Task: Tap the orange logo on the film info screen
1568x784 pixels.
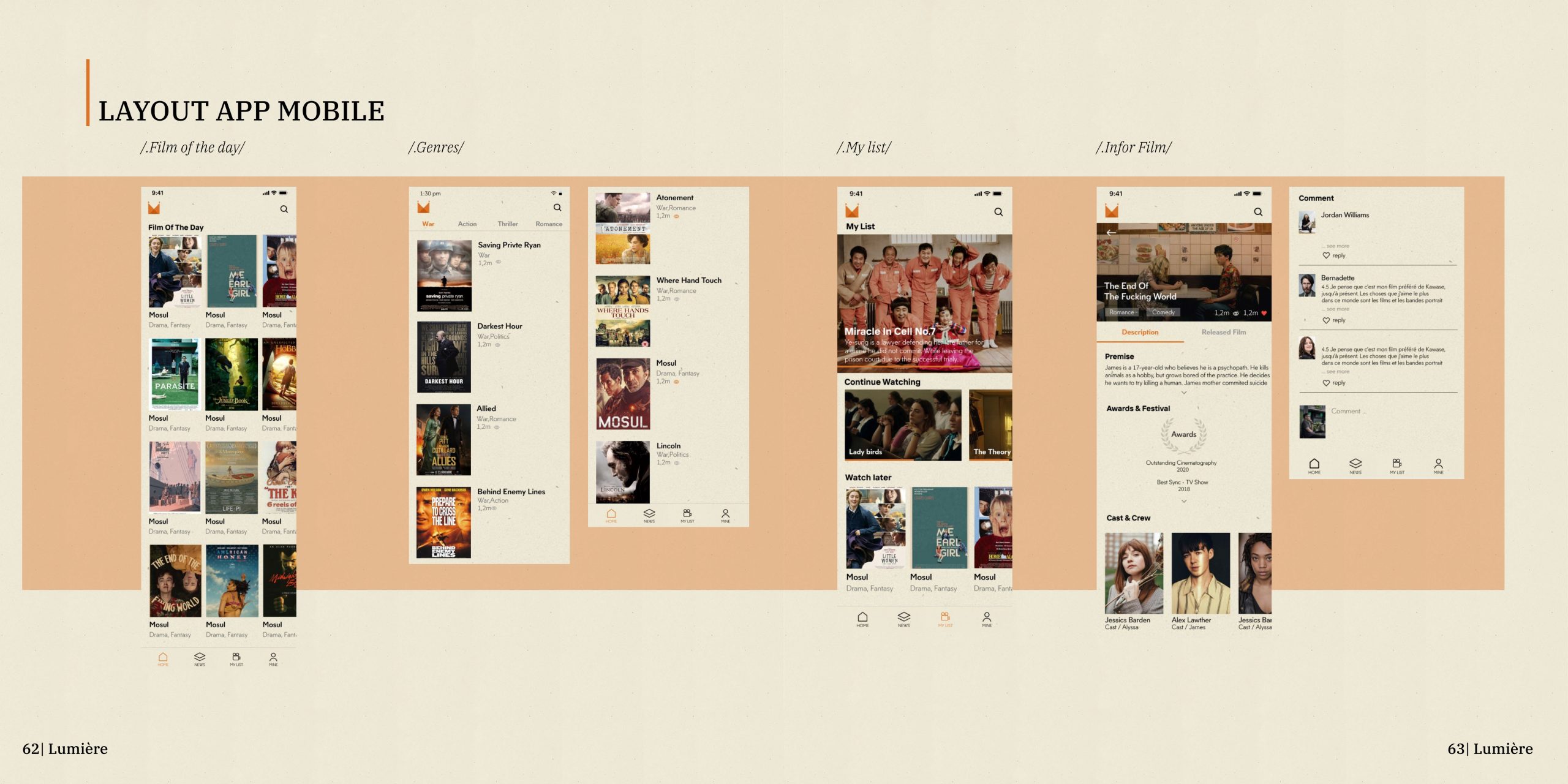Action: (x=1112, y=211)
